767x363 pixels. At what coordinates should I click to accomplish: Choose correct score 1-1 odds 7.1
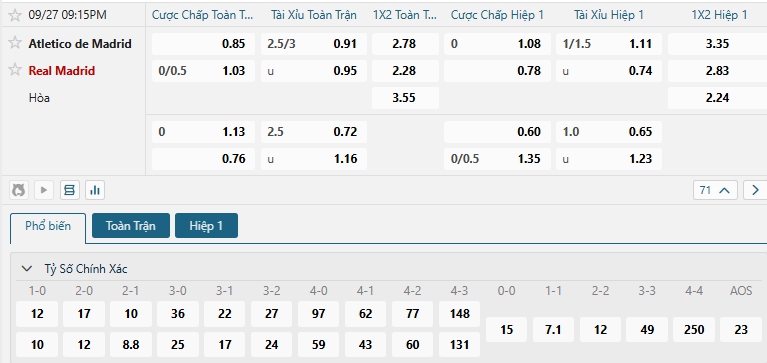coord(553,330)
